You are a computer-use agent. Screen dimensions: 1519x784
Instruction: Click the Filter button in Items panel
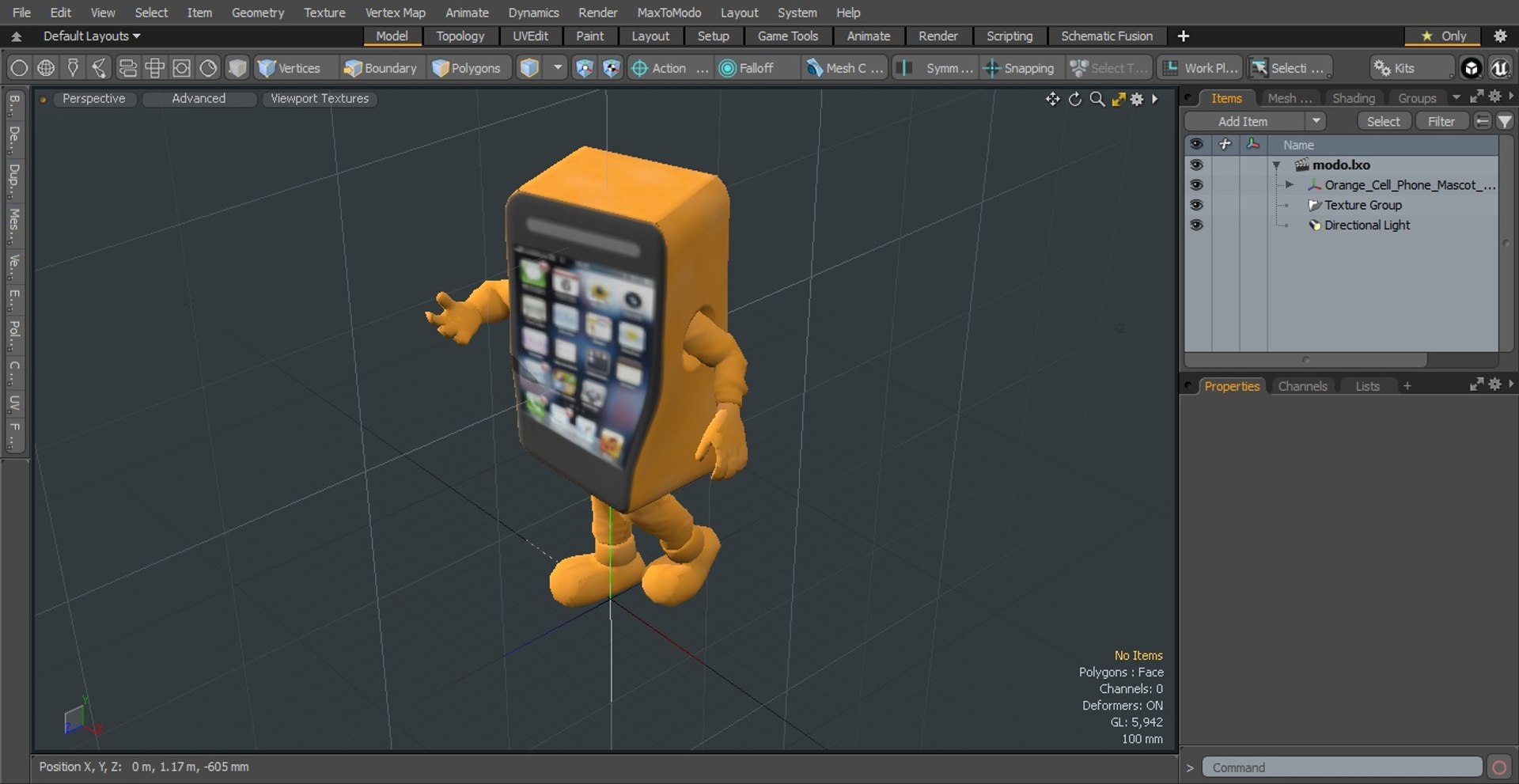click(x=1441, y=121)
